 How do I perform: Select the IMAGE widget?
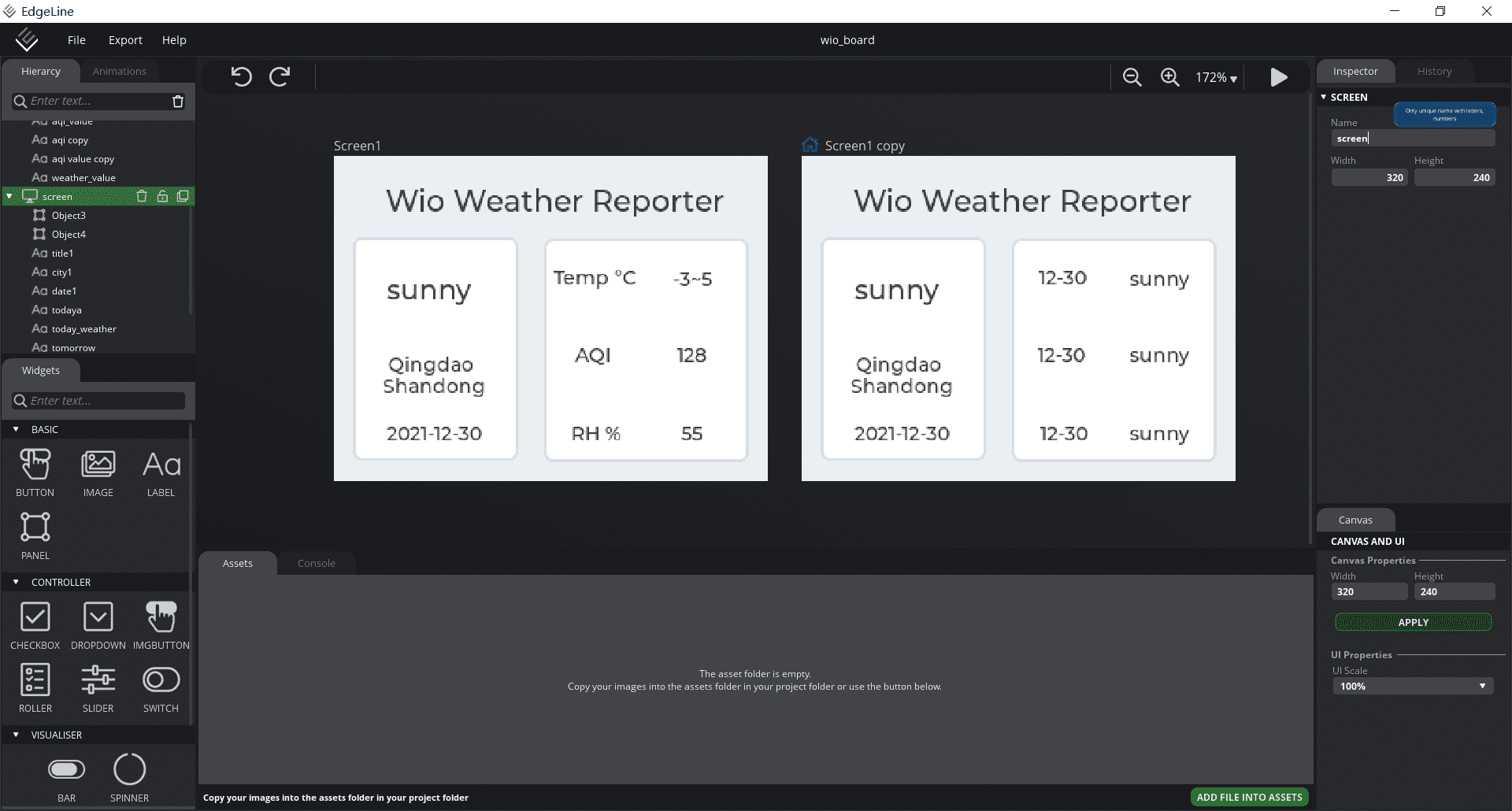click(x=98, y=472)
